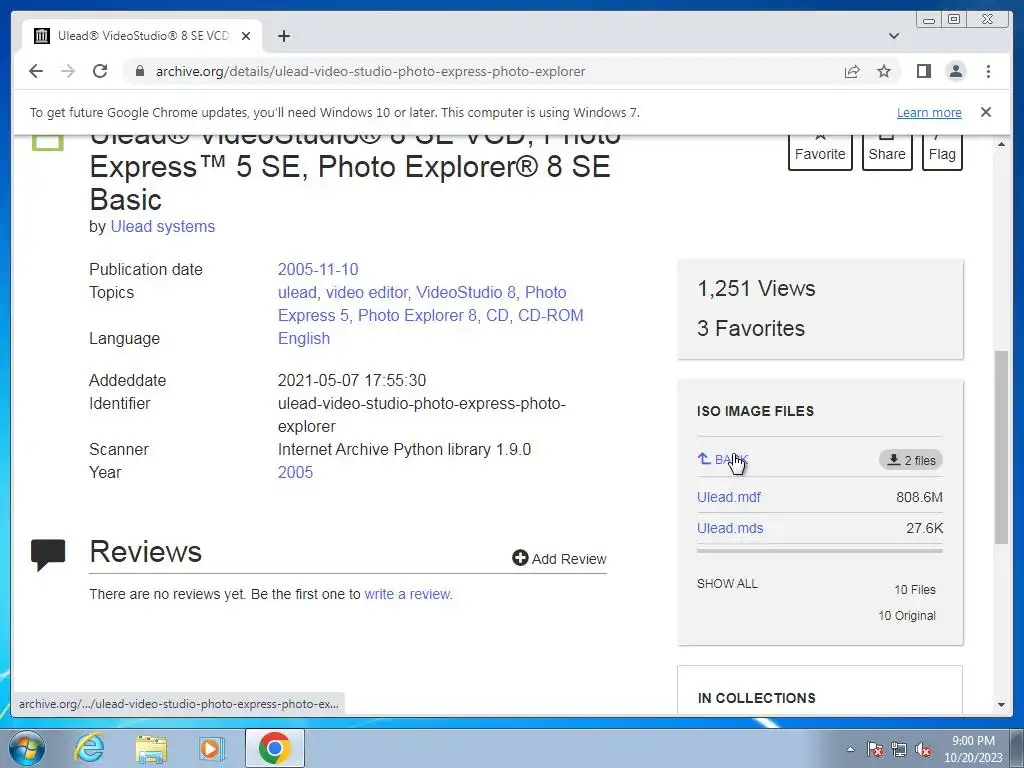Open the Learn more link
Image resolution: width=1024 pixels, height=768 pixels.
(929, 112)
